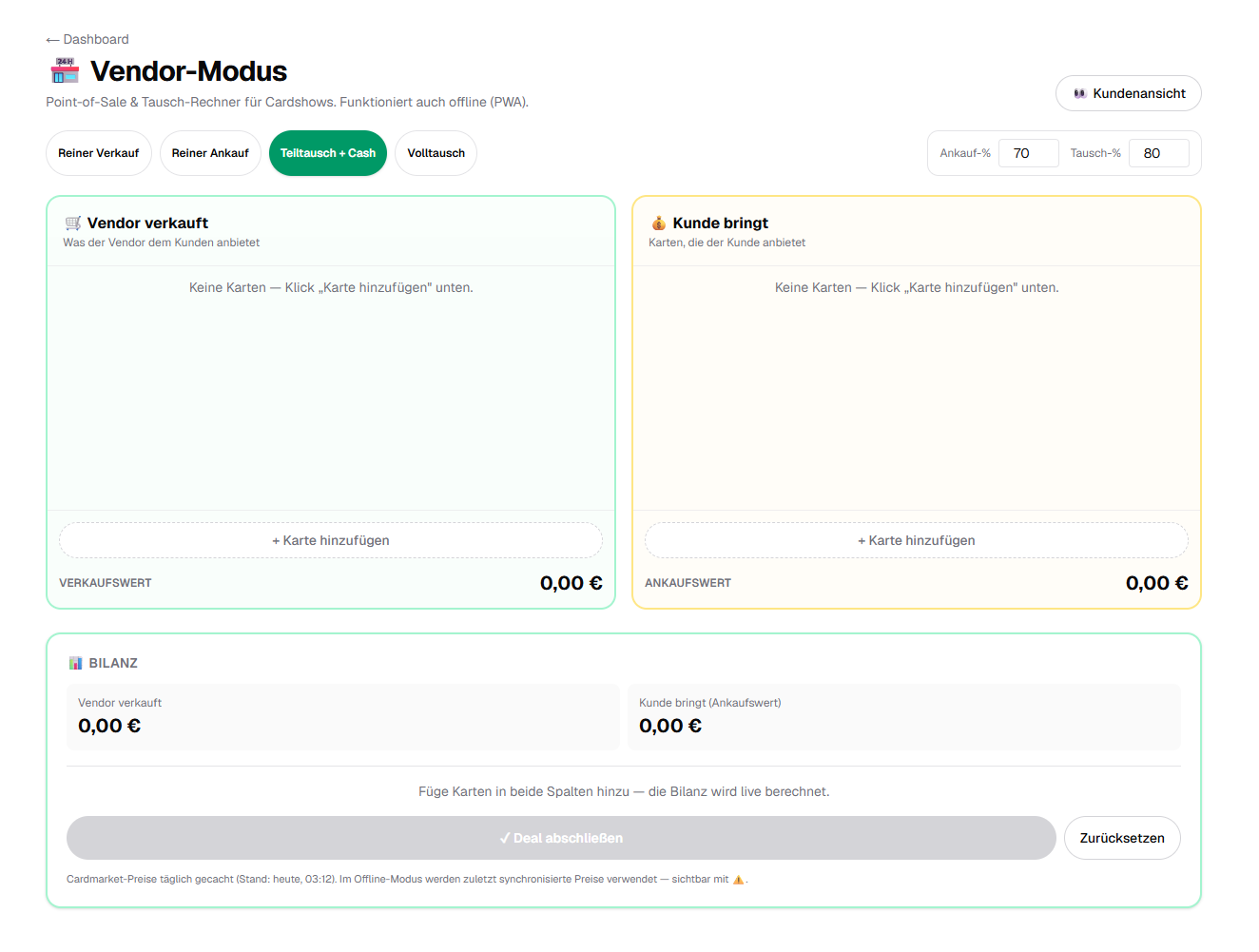Focus the Tausch-% input field

click(1159, 153)
